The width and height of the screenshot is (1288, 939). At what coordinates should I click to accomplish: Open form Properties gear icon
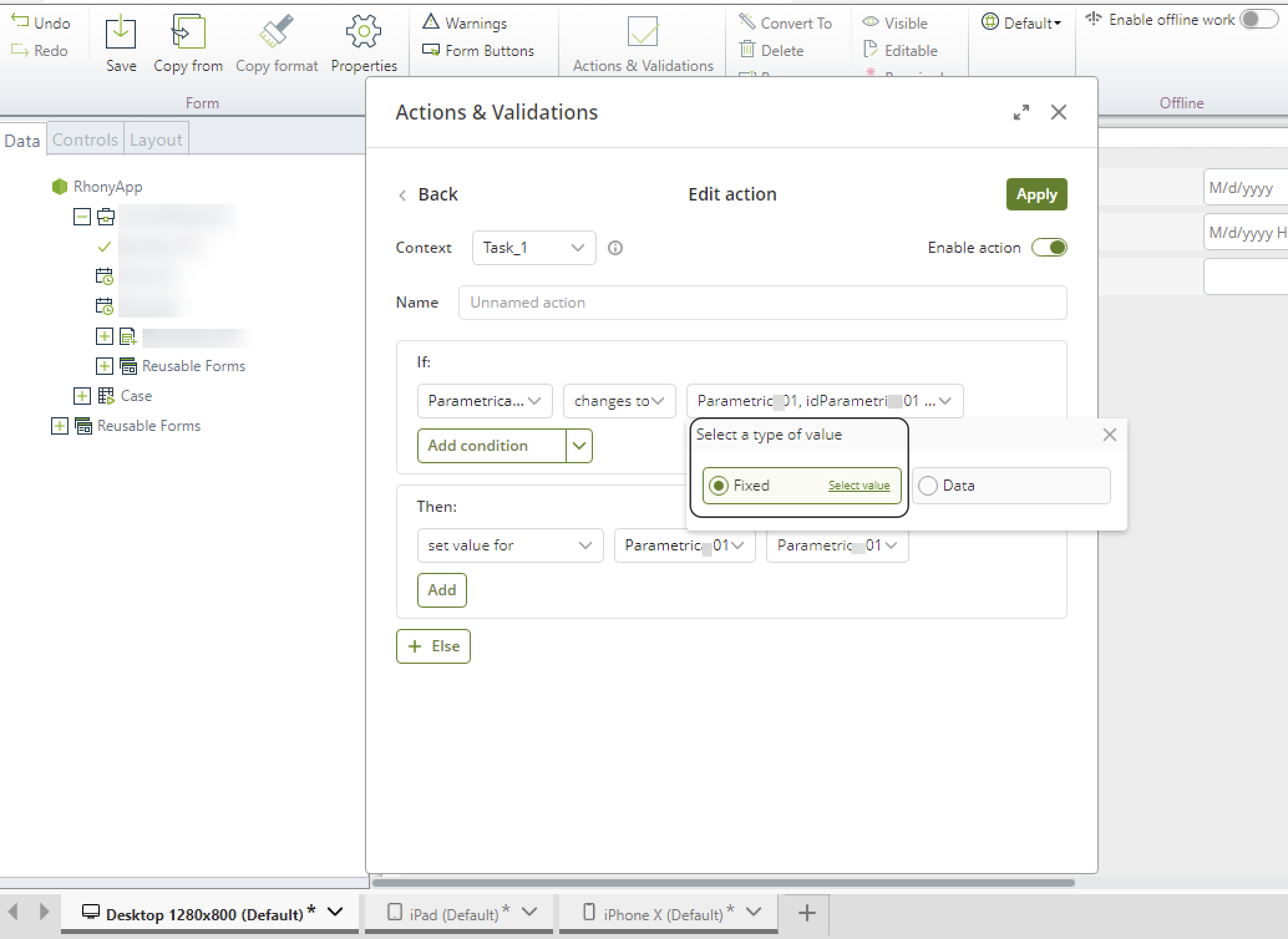[364, 32]
